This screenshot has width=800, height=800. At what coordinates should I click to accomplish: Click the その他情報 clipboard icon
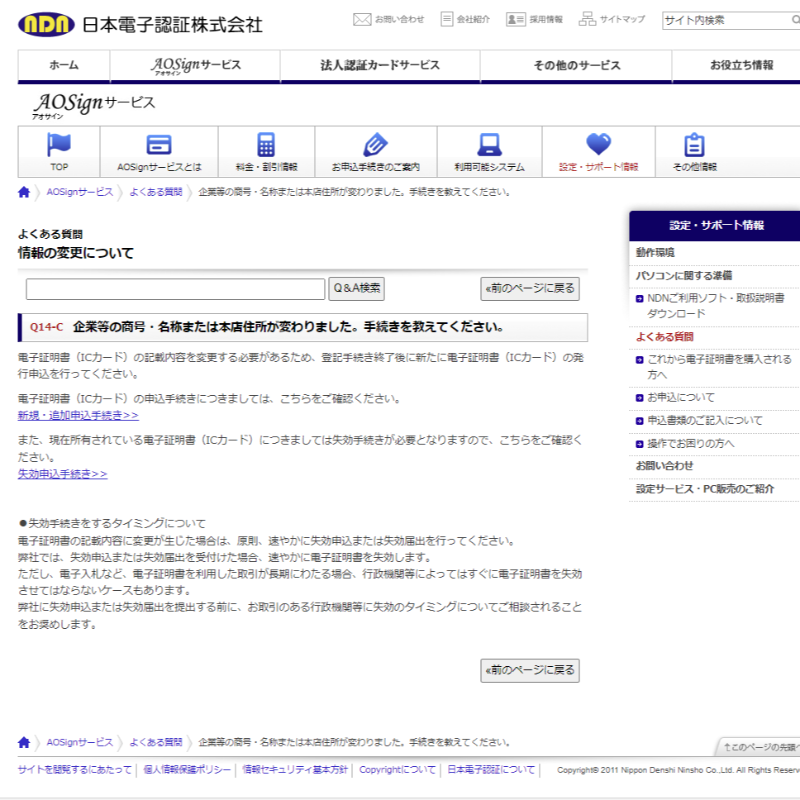(x=694, y=144)
